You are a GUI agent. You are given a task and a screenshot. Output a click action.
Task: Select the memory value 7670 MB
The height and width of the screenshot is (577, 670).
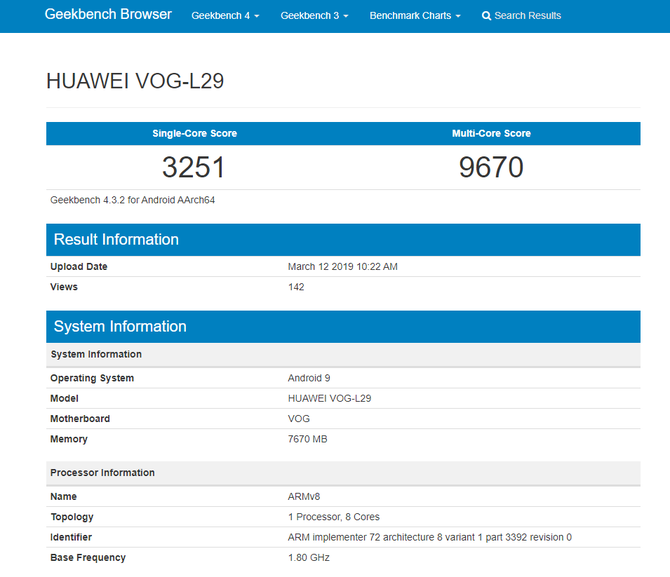(308, 439)
